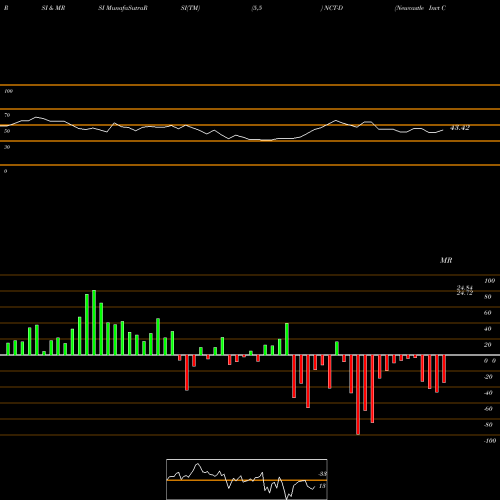Open the mini line chart thumbnail at bottom

coord(247,479)
